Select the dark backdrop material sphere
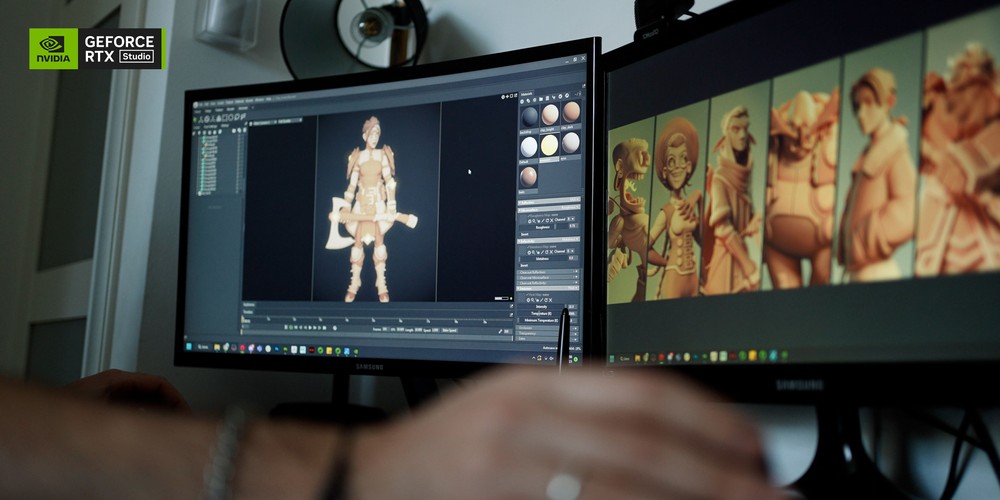Screen dimensions: 1000x500 [529, 117]
